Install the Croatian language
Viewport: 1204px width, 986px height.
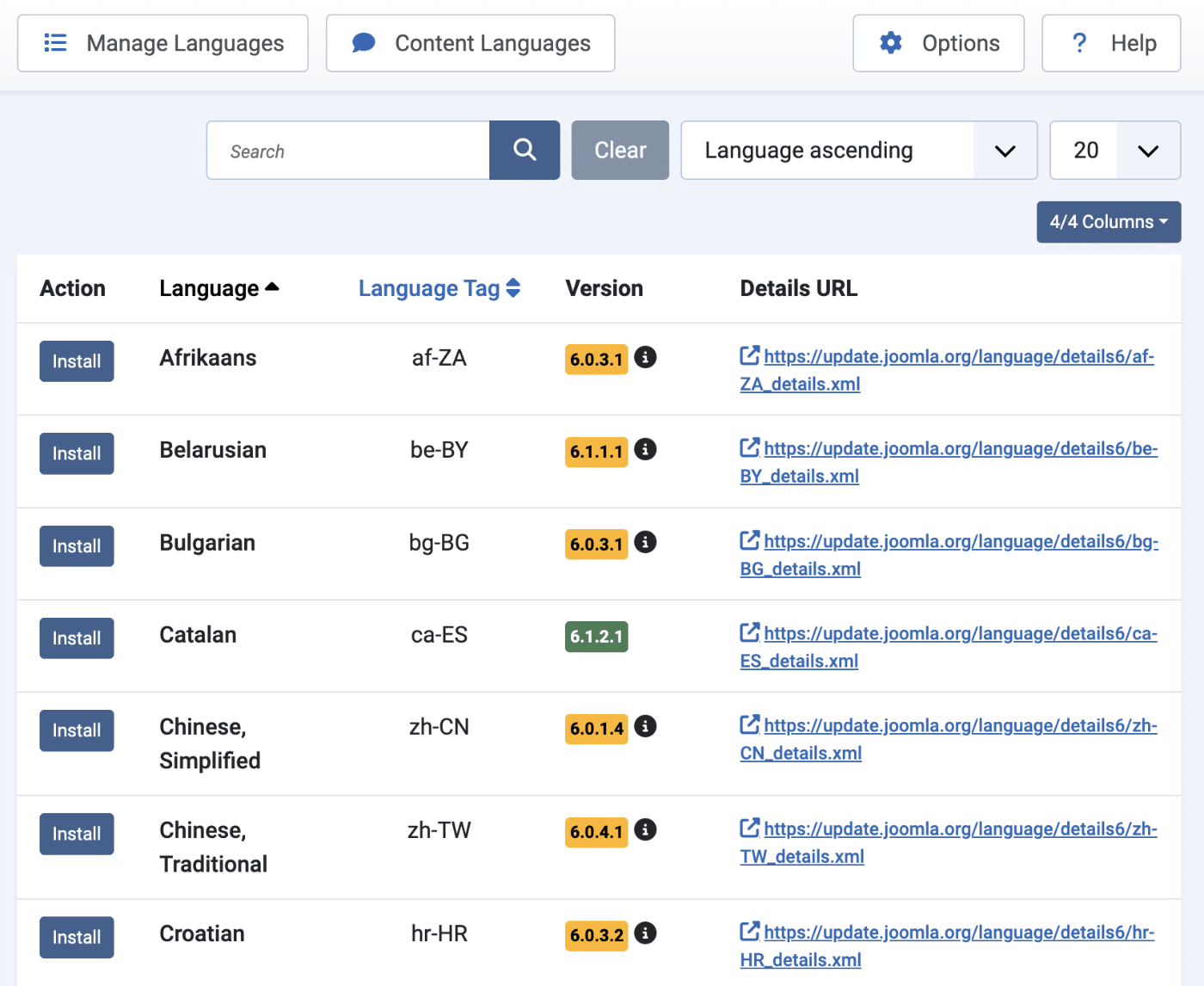click(77, 937)
